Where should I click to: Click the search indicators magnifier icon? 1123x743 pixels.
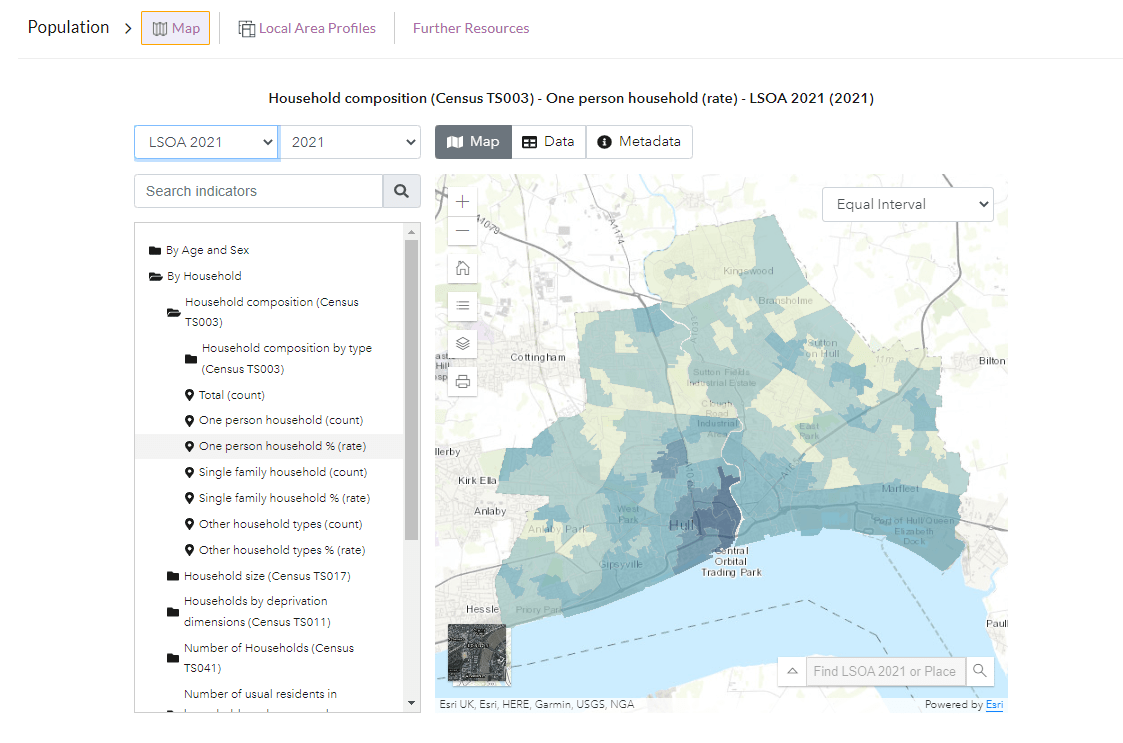click(401, 190)
